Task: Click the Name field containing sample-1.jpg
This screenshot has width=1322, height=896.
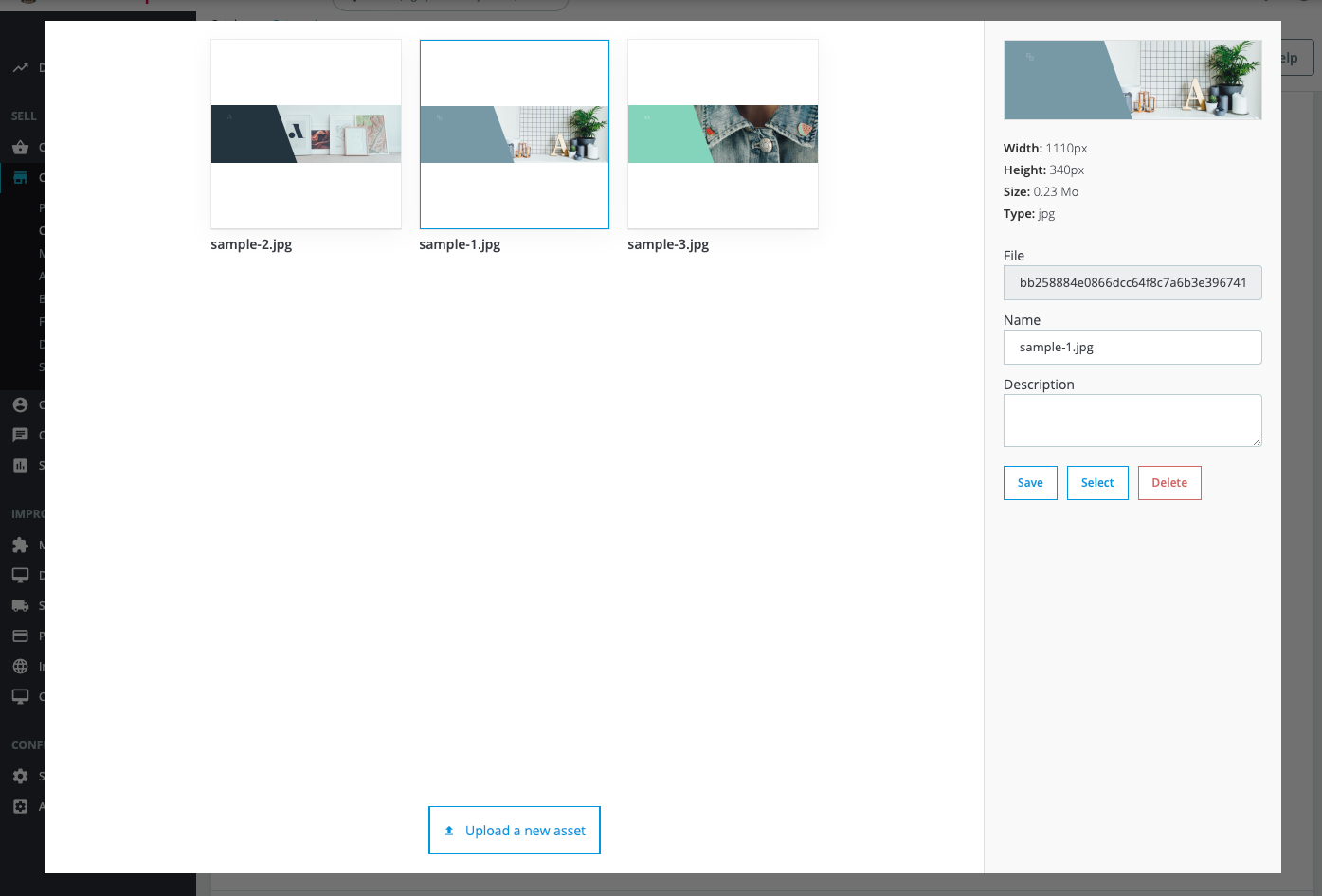Action: click(x=1132, y=348)
